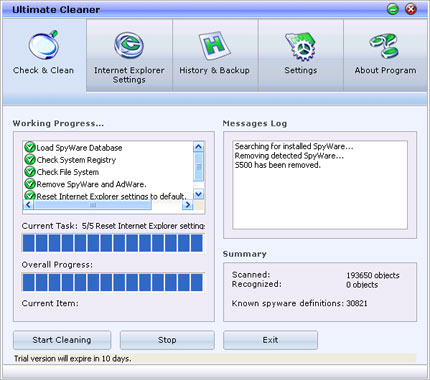Click the '193650 objects' scanned value
The width and height of the screenshot is (430, 380).
pyautogui.click(x=373, y=275)
